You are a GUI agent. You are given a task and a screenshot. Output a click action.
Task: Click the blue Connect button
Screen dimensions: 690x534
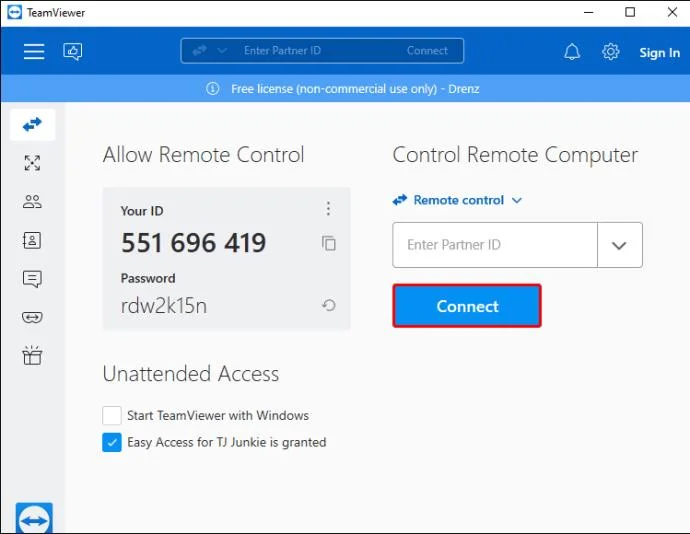[x=467, y=306]
